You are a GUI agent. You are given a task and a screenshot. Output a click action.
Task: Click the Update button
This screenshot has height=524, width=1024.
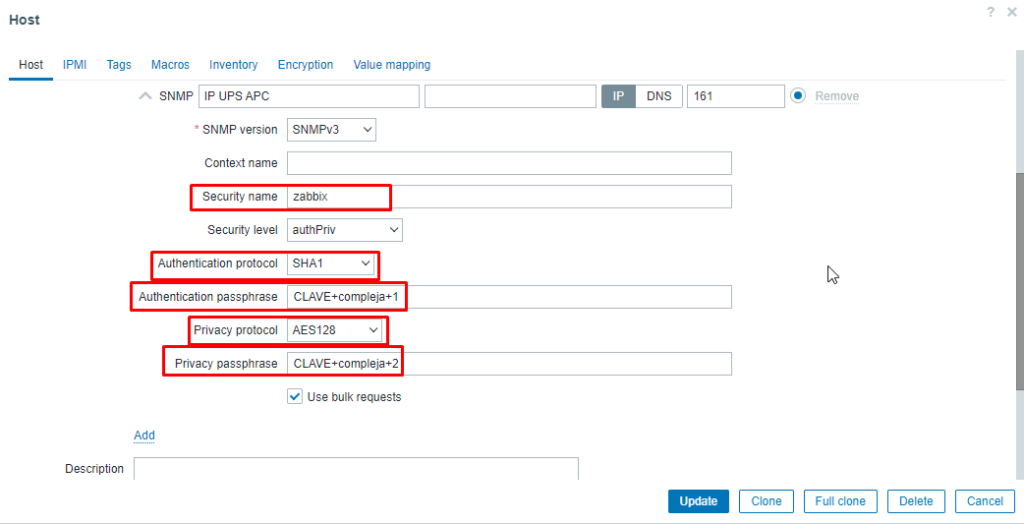[698, 501]
